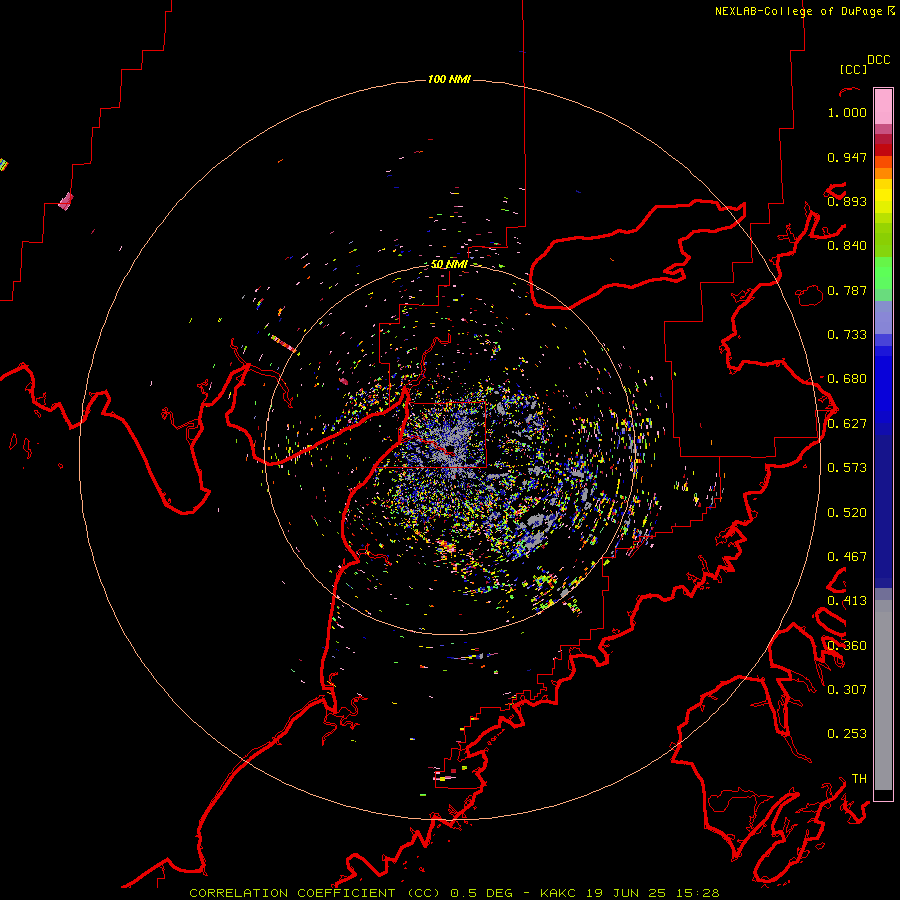Click the 0.520 value on the color scale
The width and height of the screenshot is (900, 900).
(x=847, y=513)
